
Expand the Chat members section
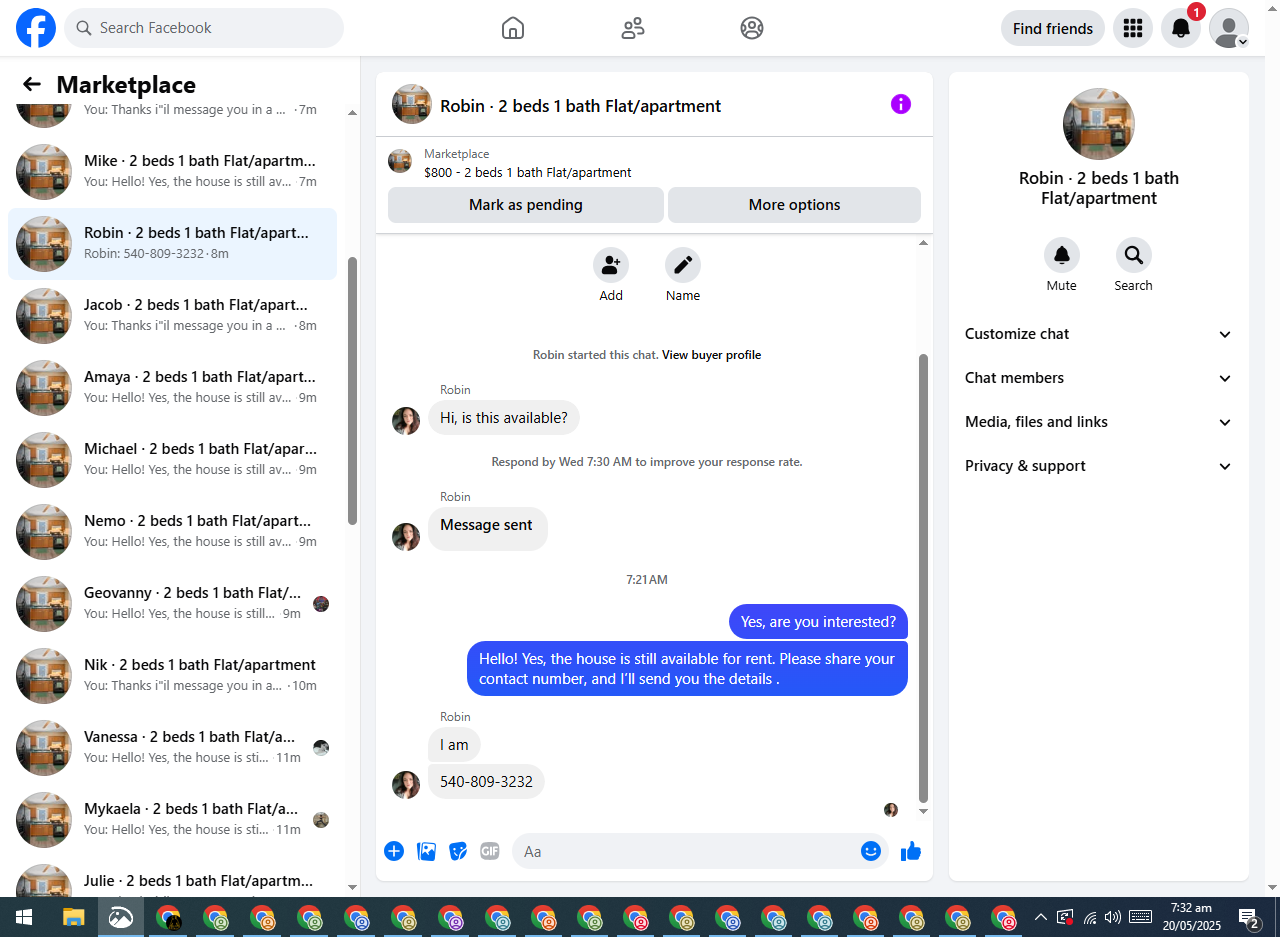coord(1099,378)
